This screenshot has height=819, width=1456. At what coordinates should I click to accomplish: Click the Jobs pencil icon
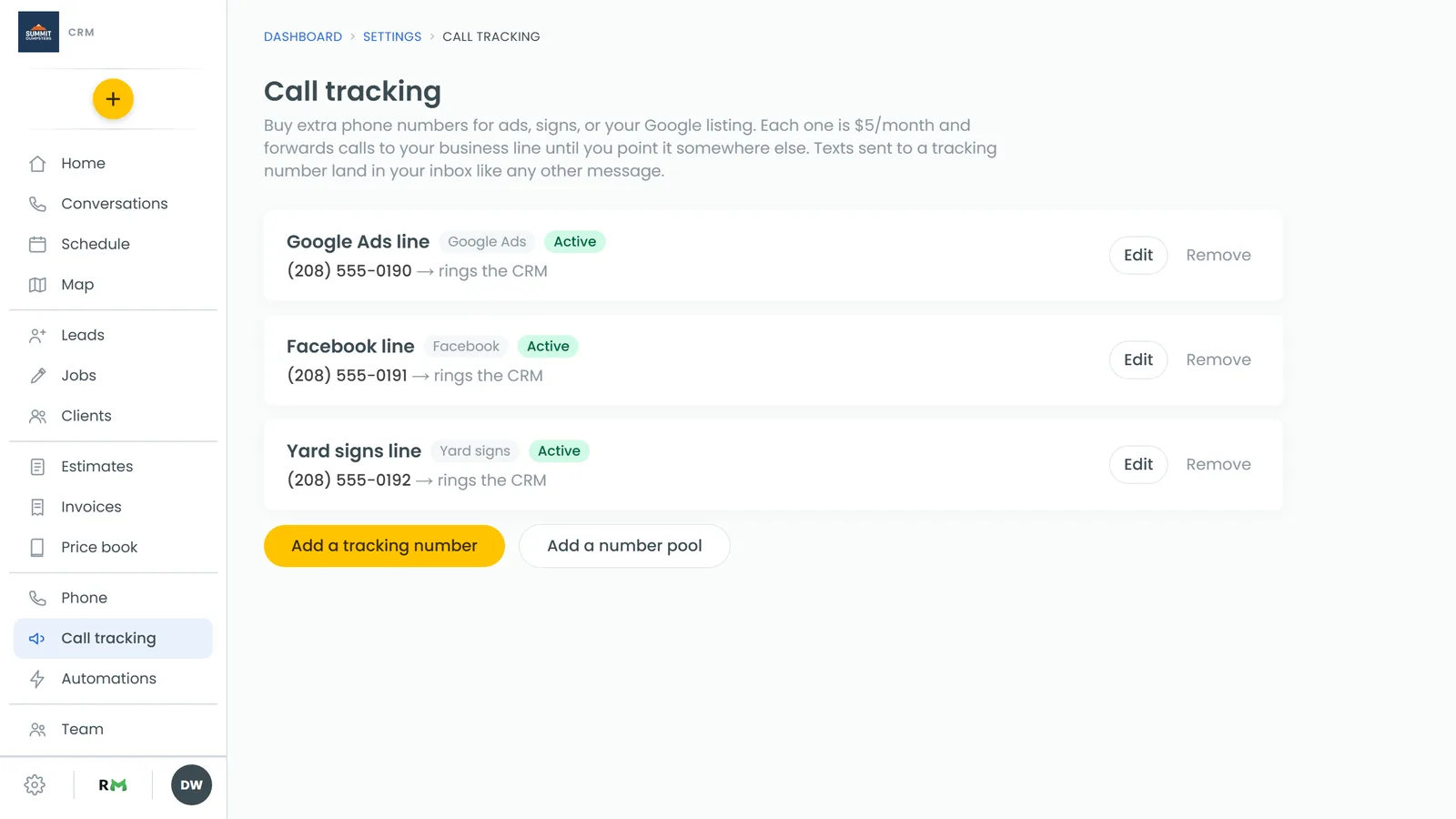(x=37, y=376)
